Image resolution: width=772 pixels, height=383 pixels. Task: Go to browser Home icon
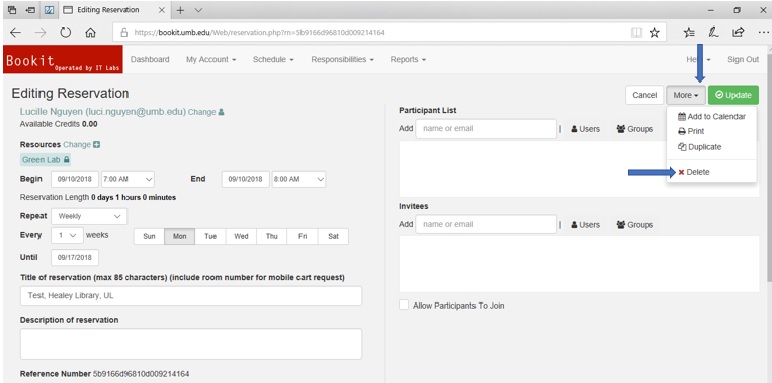click(90, 33)
